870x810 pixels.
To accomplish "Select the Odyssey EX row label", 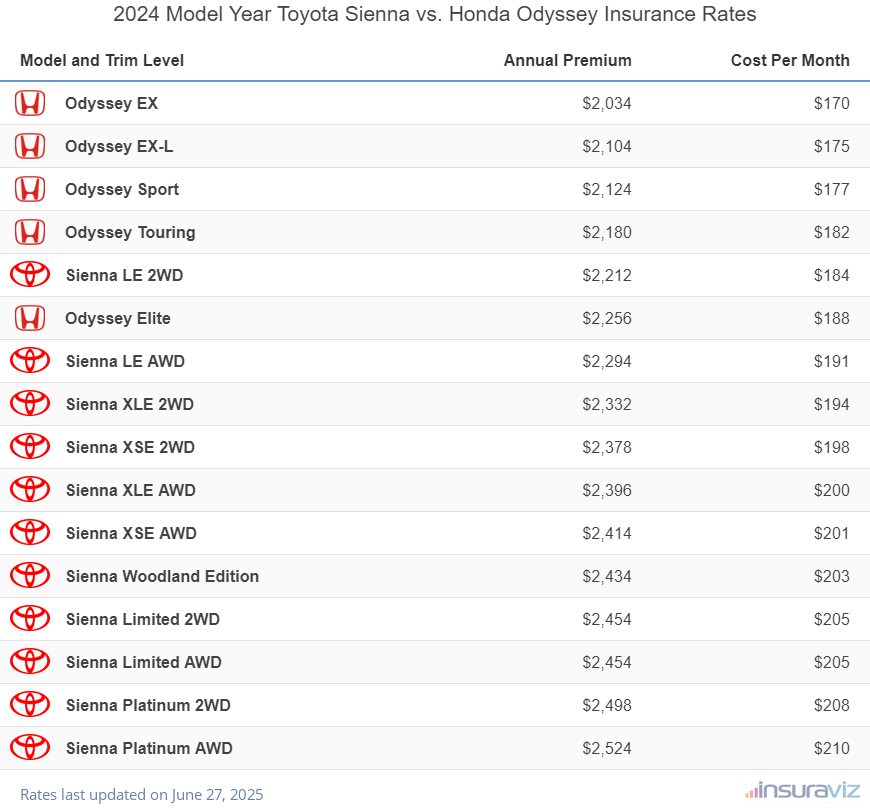I will tap(112, 104).
